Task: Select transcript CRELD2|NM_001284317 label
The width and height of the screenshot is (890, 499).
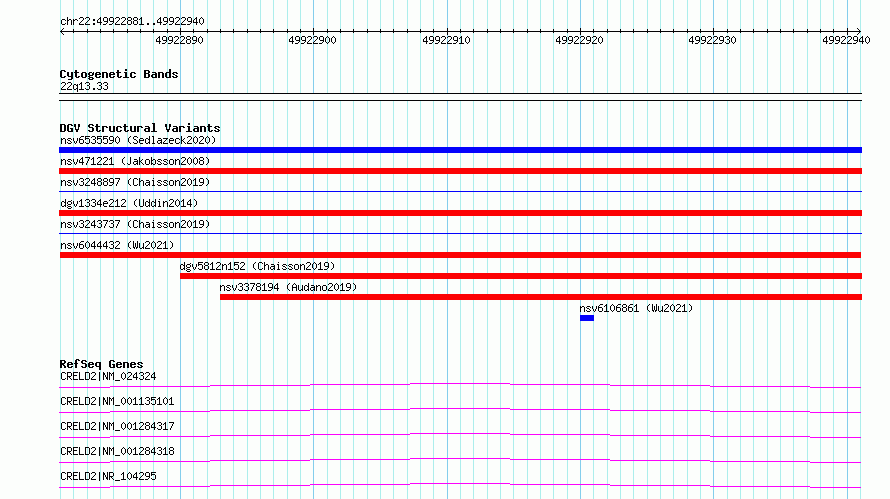Action: tap(117, 426)
